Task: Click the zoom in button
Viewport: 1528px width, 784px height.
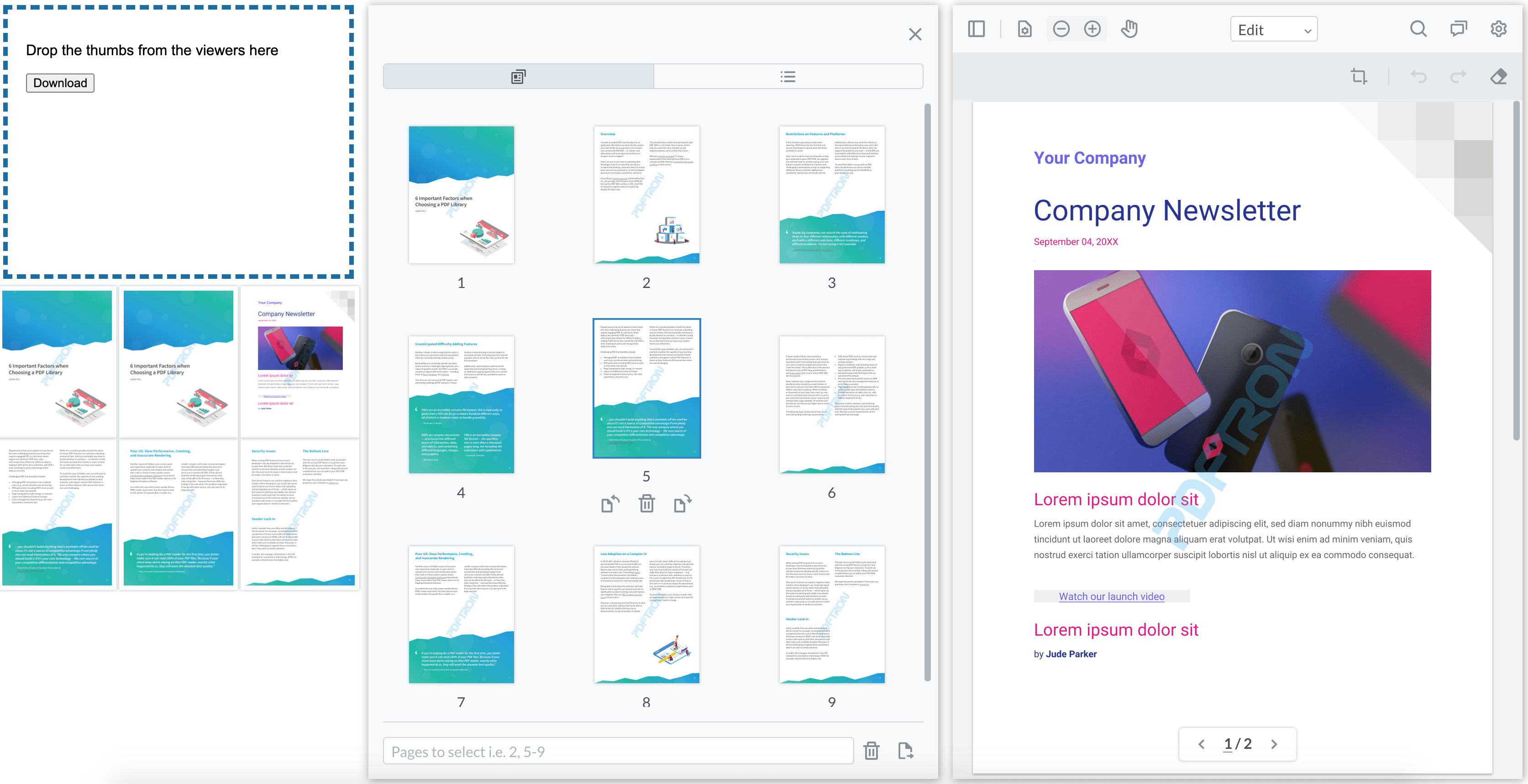Action: pos(1092,29)
